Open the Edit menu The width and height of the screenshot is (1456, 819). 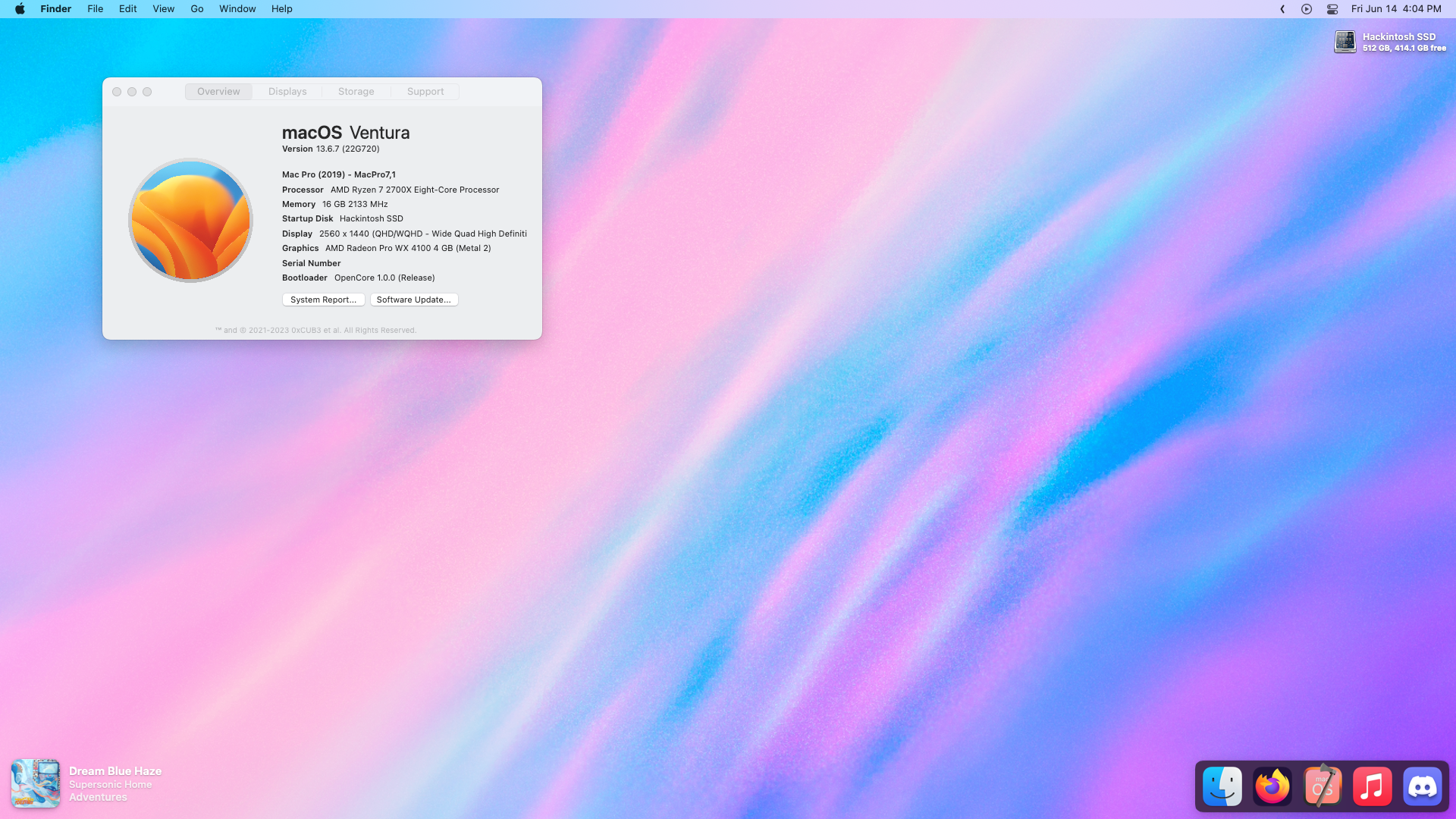click(128, 9)
